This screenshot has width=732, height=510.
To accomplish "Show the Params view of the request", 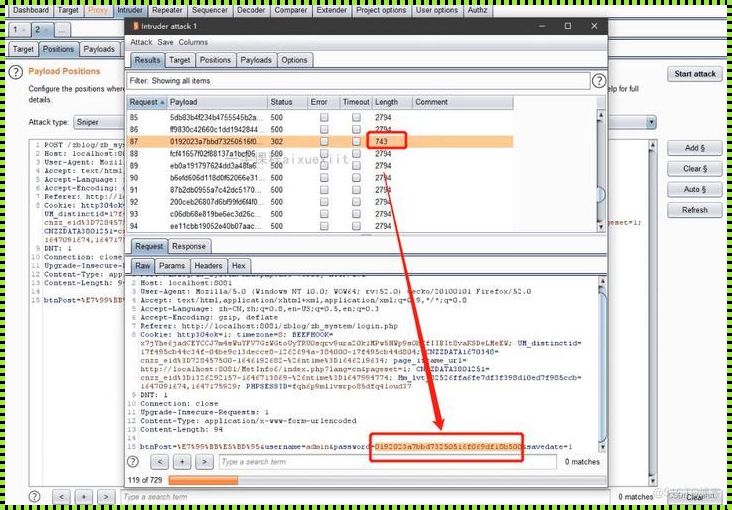I will [x=172, y=266].
